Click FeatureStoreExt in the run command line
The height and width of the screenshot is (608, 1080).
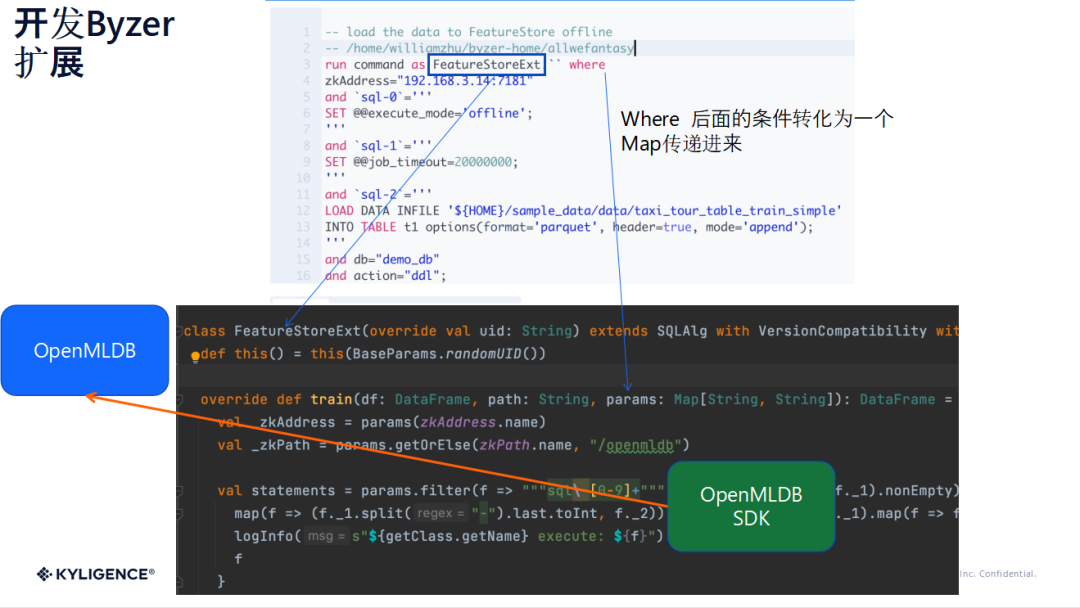click(x=487, y=65)
